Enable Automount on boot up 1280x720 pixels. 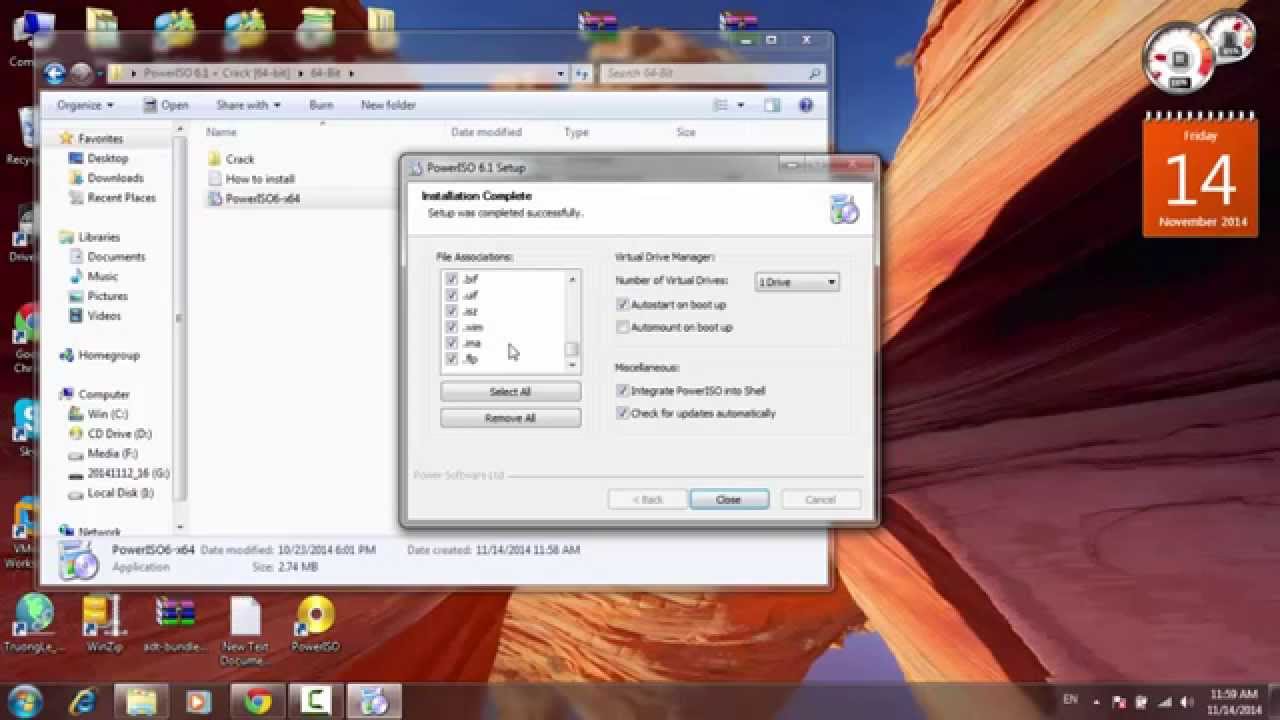pyautogui.click(x=622, y=327)
